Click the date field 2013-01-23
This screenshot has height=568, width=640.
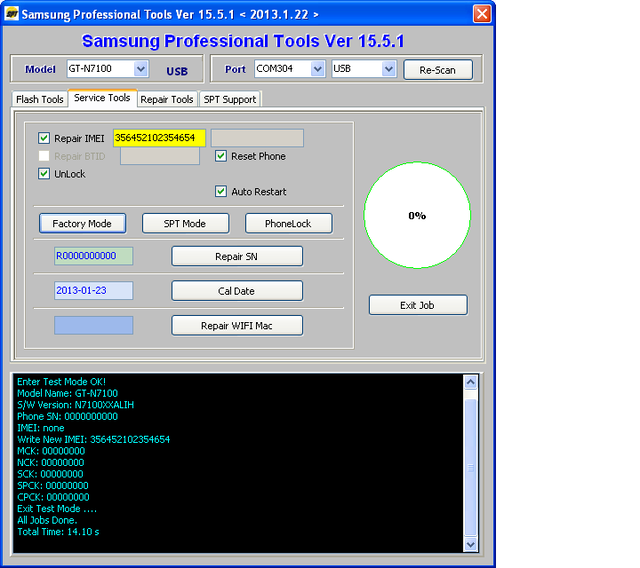pyautogui.click(x=93, y=291)
